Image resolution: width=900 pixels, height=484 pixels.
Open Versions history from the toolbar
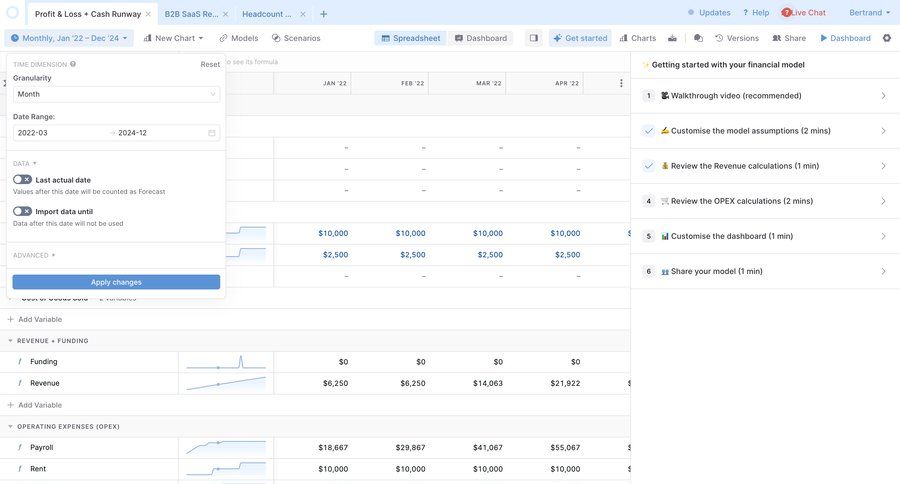pos(736,38)
